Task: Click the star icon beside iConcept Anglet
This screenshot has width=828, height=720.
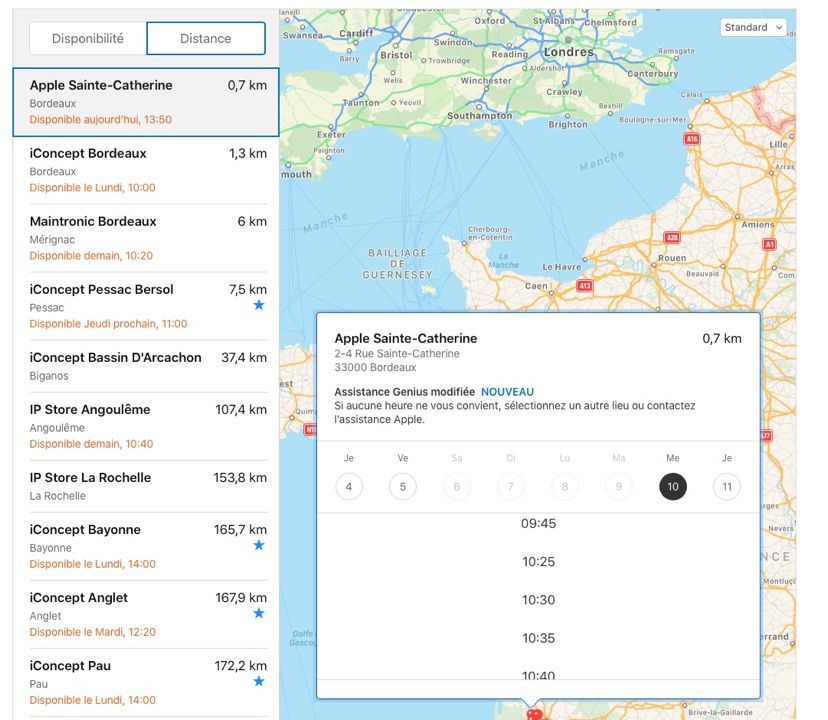Action: click(259, 613)
